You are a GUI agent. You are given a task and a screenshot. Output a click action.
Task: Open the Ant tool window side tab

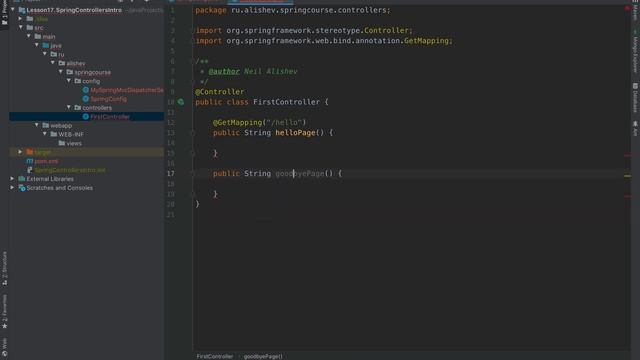point(635,128)
